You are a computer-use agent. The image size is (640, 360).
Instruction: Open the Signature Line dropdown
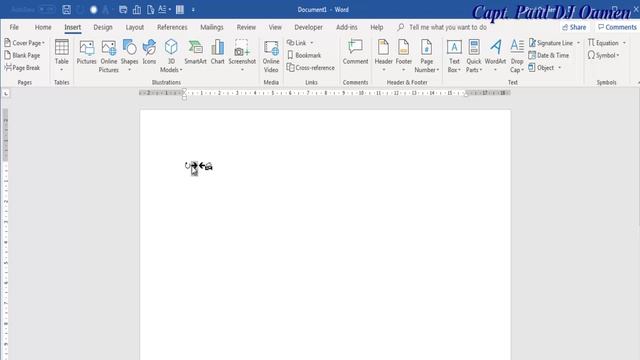click(578, 43)
